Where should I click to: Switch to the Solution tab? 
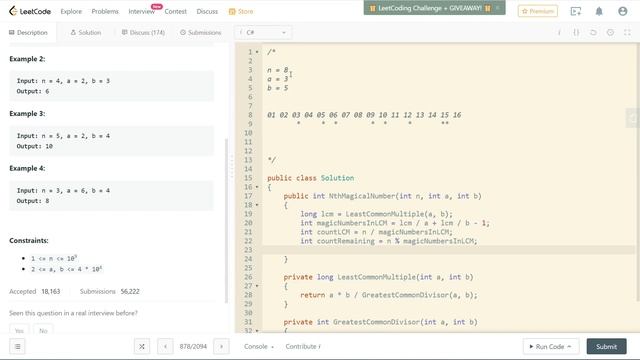pyautogui.click(x=86, y=32)
